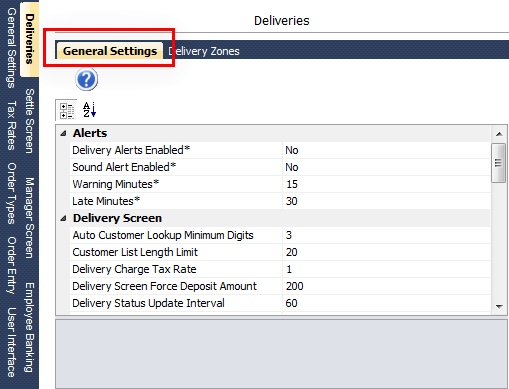Image resolution: width=509 pixels, height=389 pixels.
Task: Select the Delivery Alerts Enabled row
Action: pyautogui.click(x=280, y=150)
